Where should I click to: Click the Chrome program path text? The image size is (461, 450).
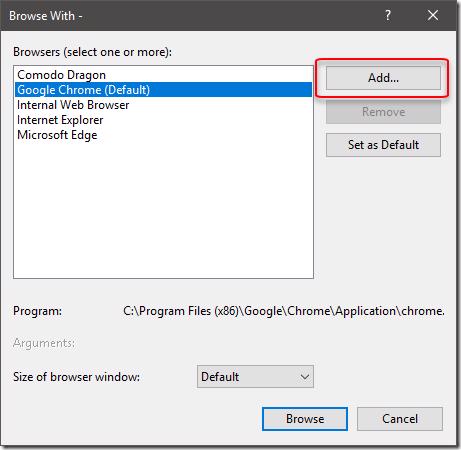pos(284,311)
